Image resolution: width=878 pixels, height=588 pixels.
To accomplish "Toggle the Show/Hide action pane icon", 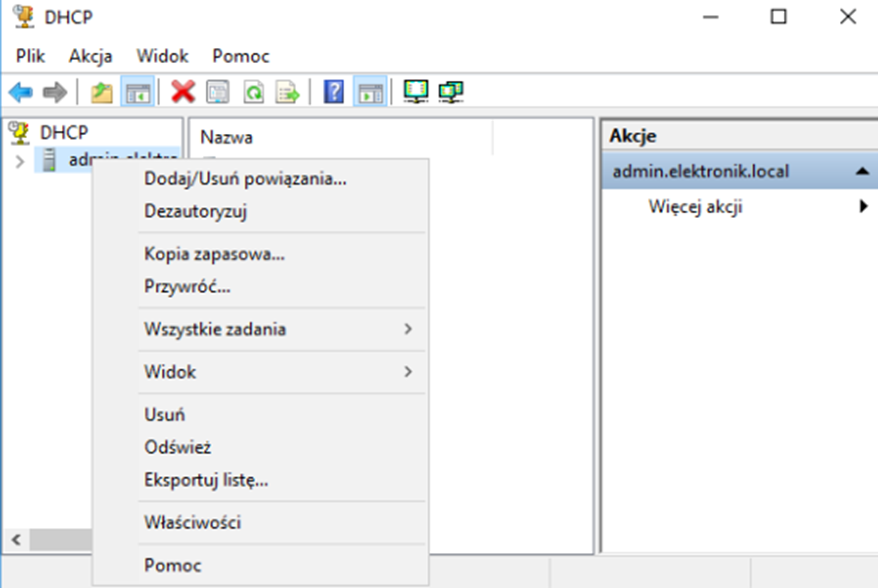I will click(370, 93).
